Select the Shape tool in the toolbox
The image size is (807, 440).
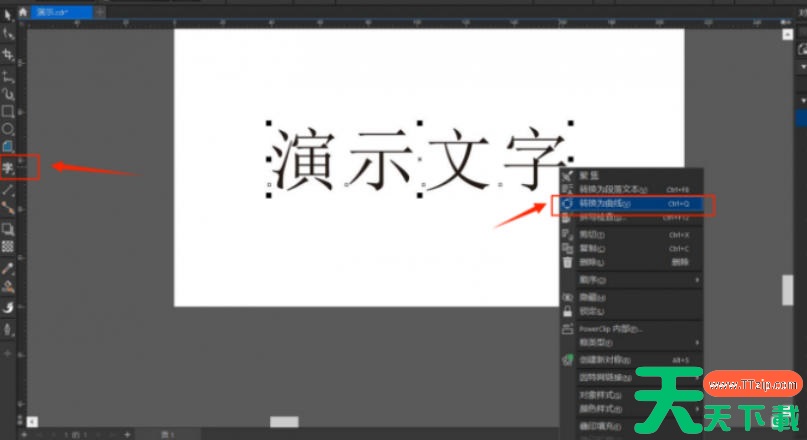point(8,34)
